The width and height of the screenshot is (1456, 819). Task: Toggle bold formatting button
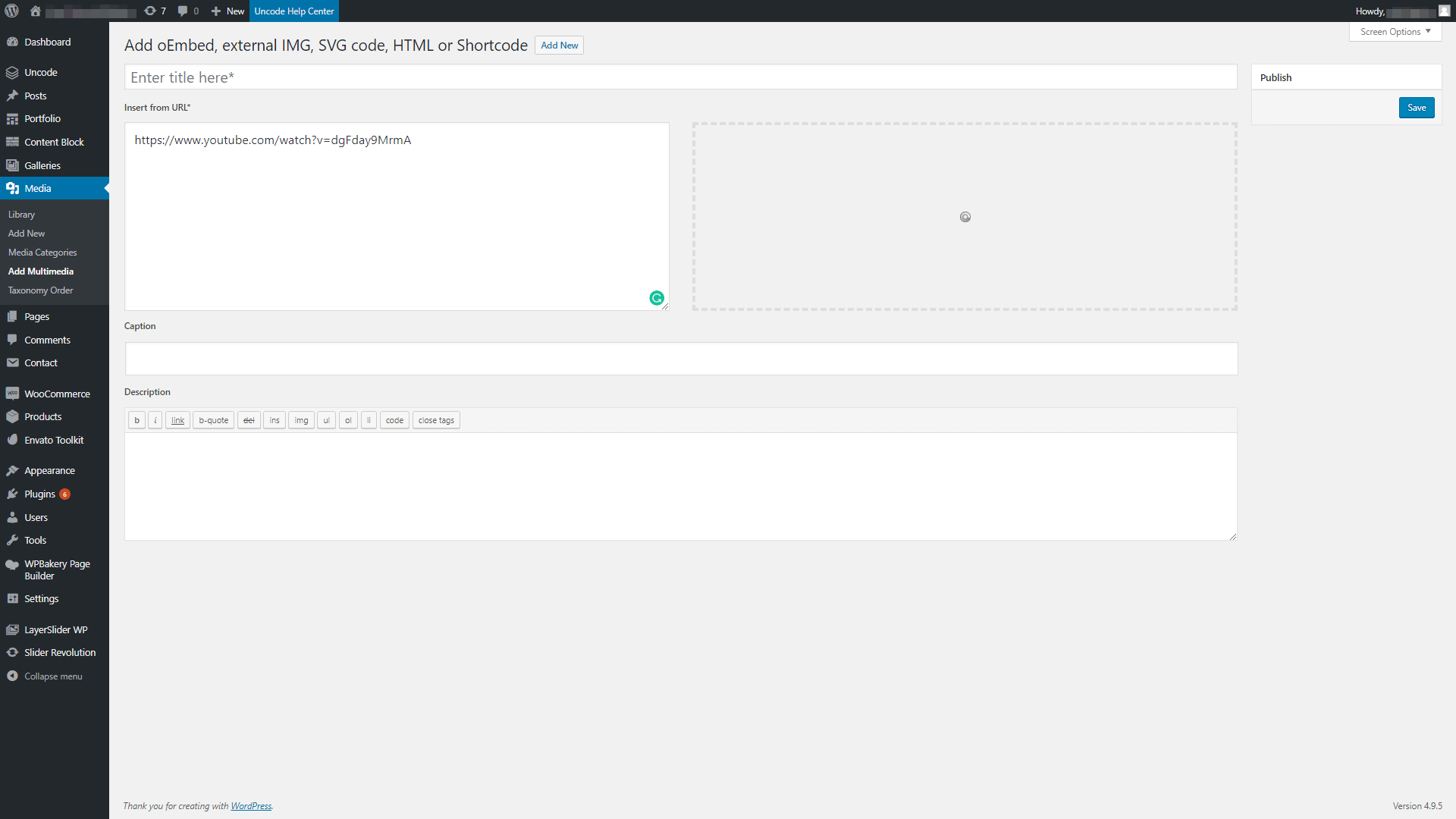click(137, 419)
